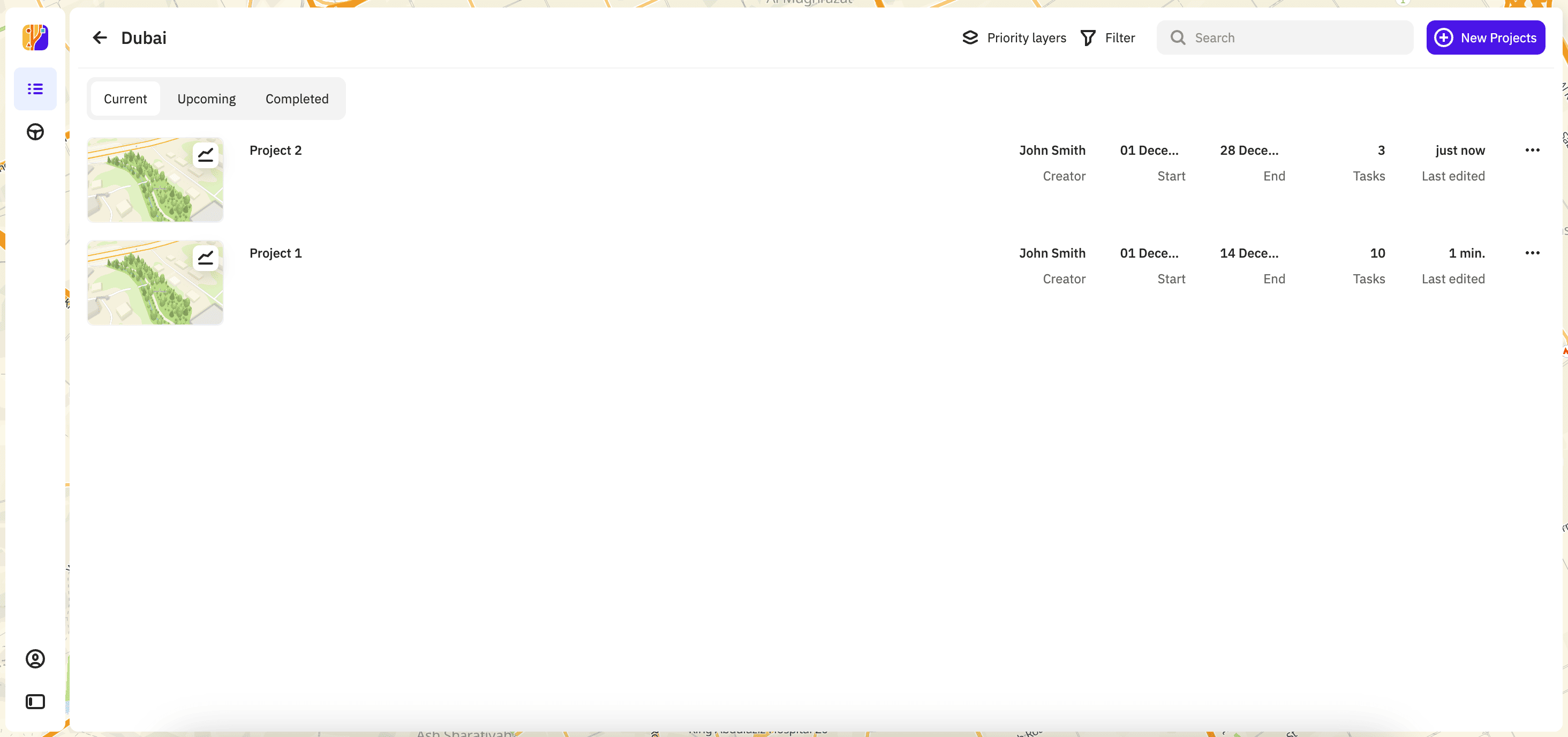Select the Current tab
The height and width of the screenshot is (737, 1568).
pos(125,98)
